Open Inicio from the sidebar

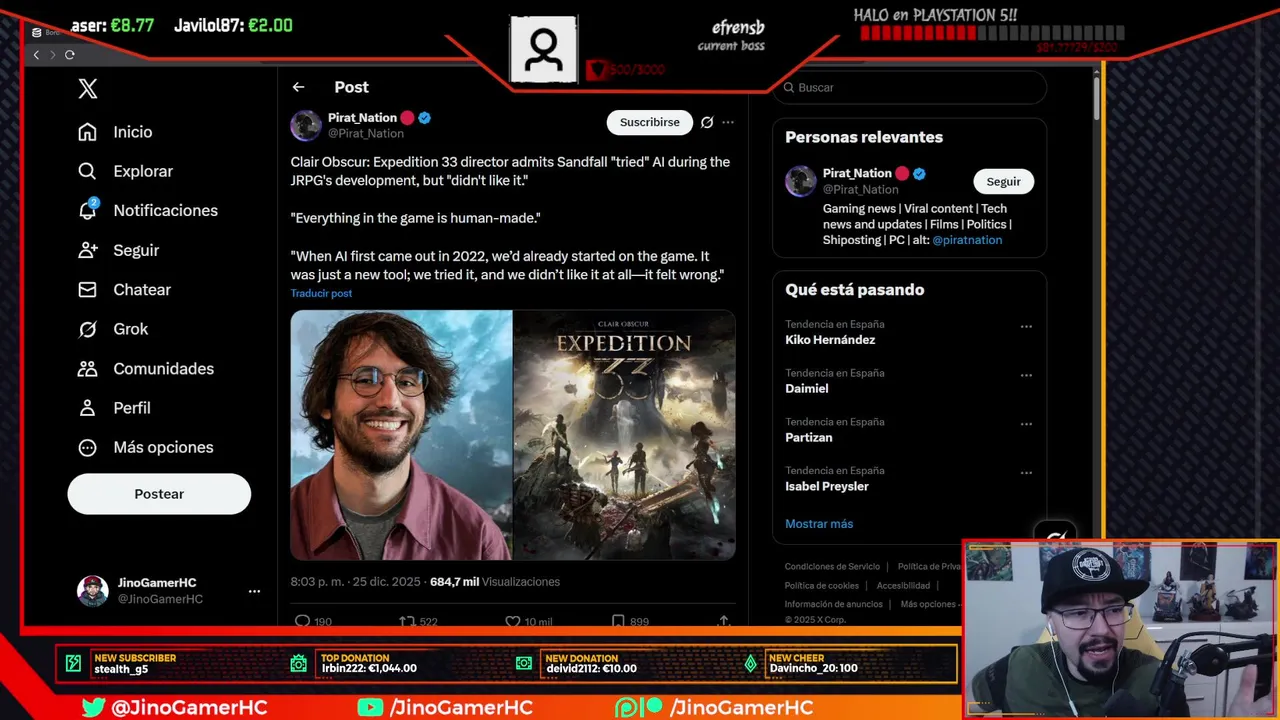coord(115,132)
